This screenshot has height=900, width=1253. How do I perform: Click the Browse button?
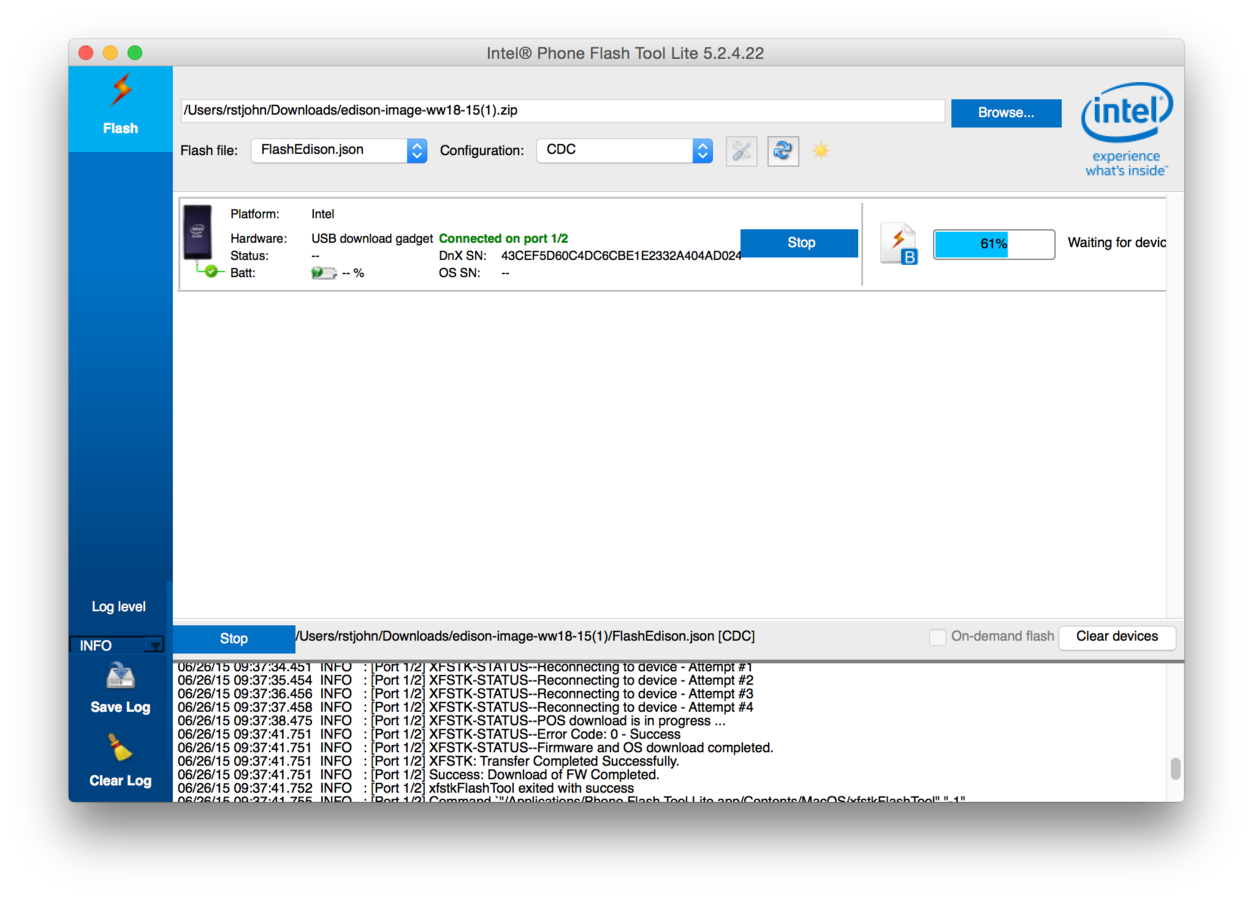click(x=1006, y=113)
